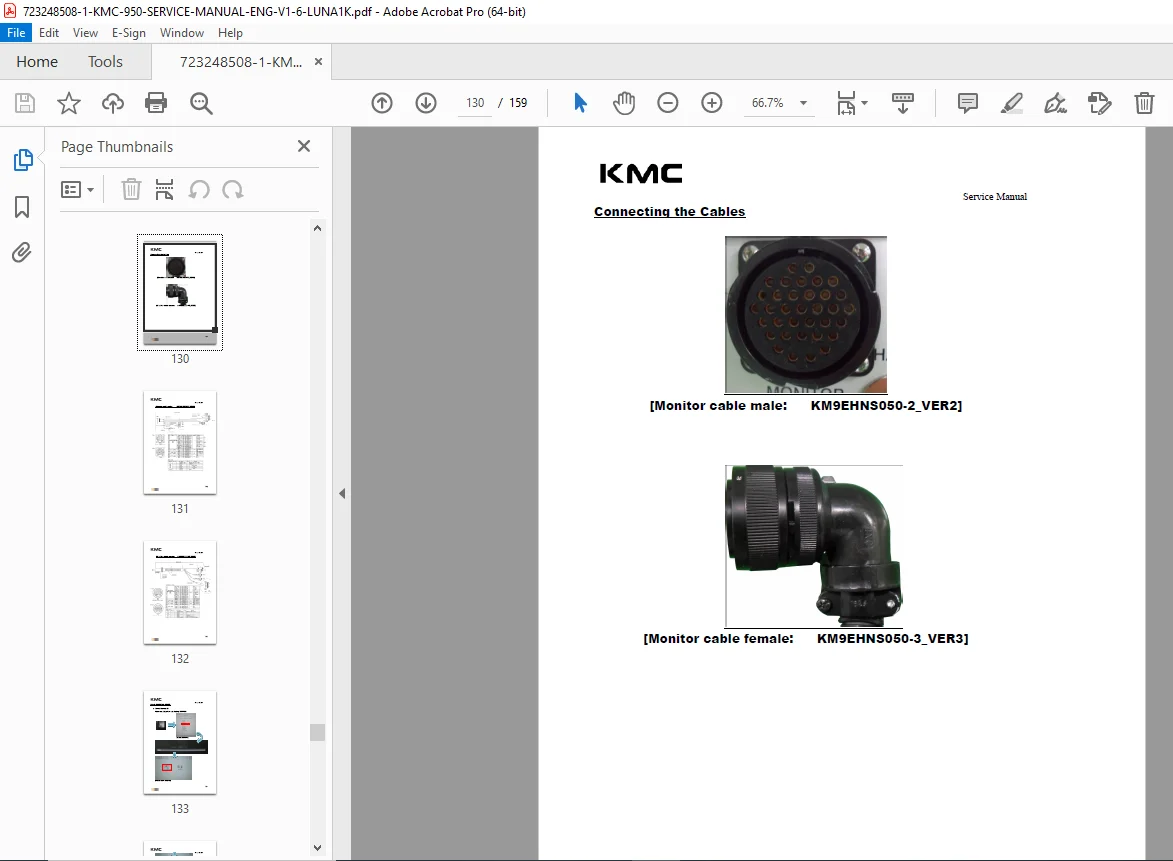Click the KM9EHNS050-2_VER2] caption text
Image resolution: width=1173 pixels, height=861 pixels.
(x=886, y=405)
